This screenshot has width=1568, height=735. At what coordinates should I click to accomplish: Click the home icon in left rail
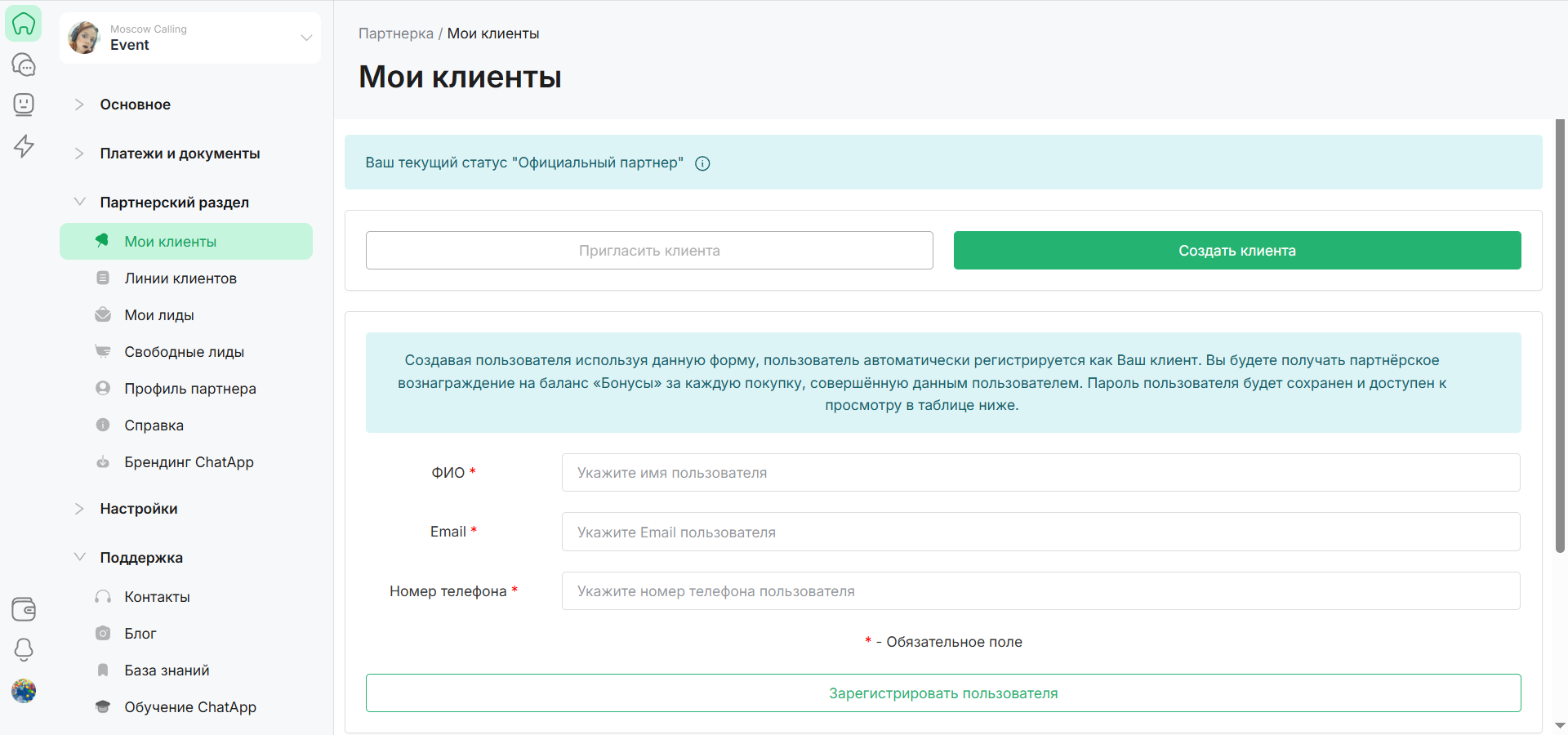24,24
